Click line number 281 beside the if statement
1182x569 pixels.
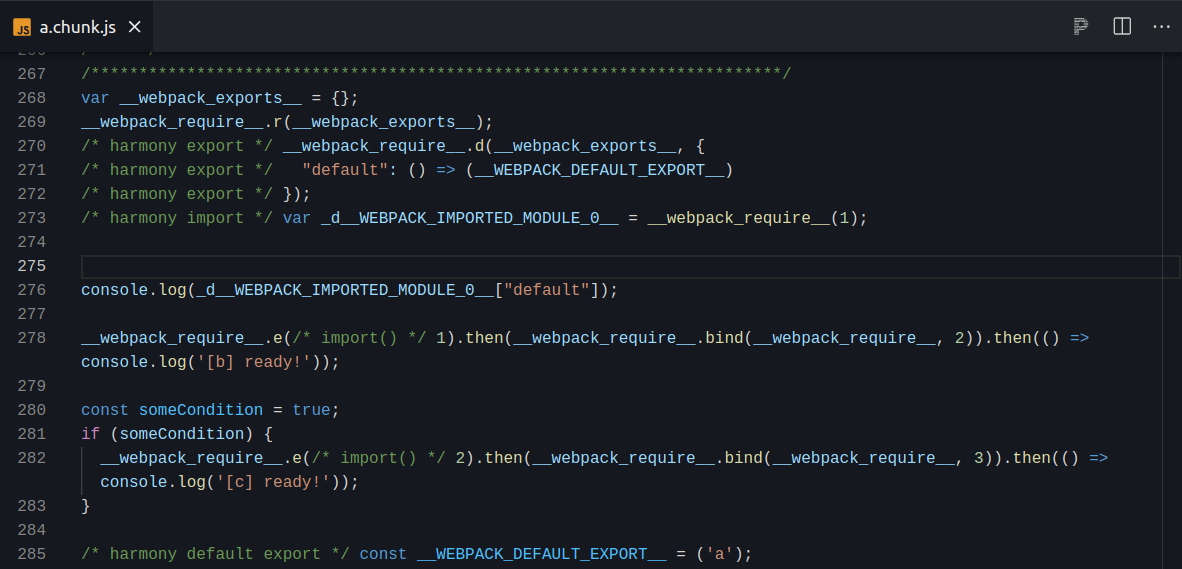pos(32,434)
